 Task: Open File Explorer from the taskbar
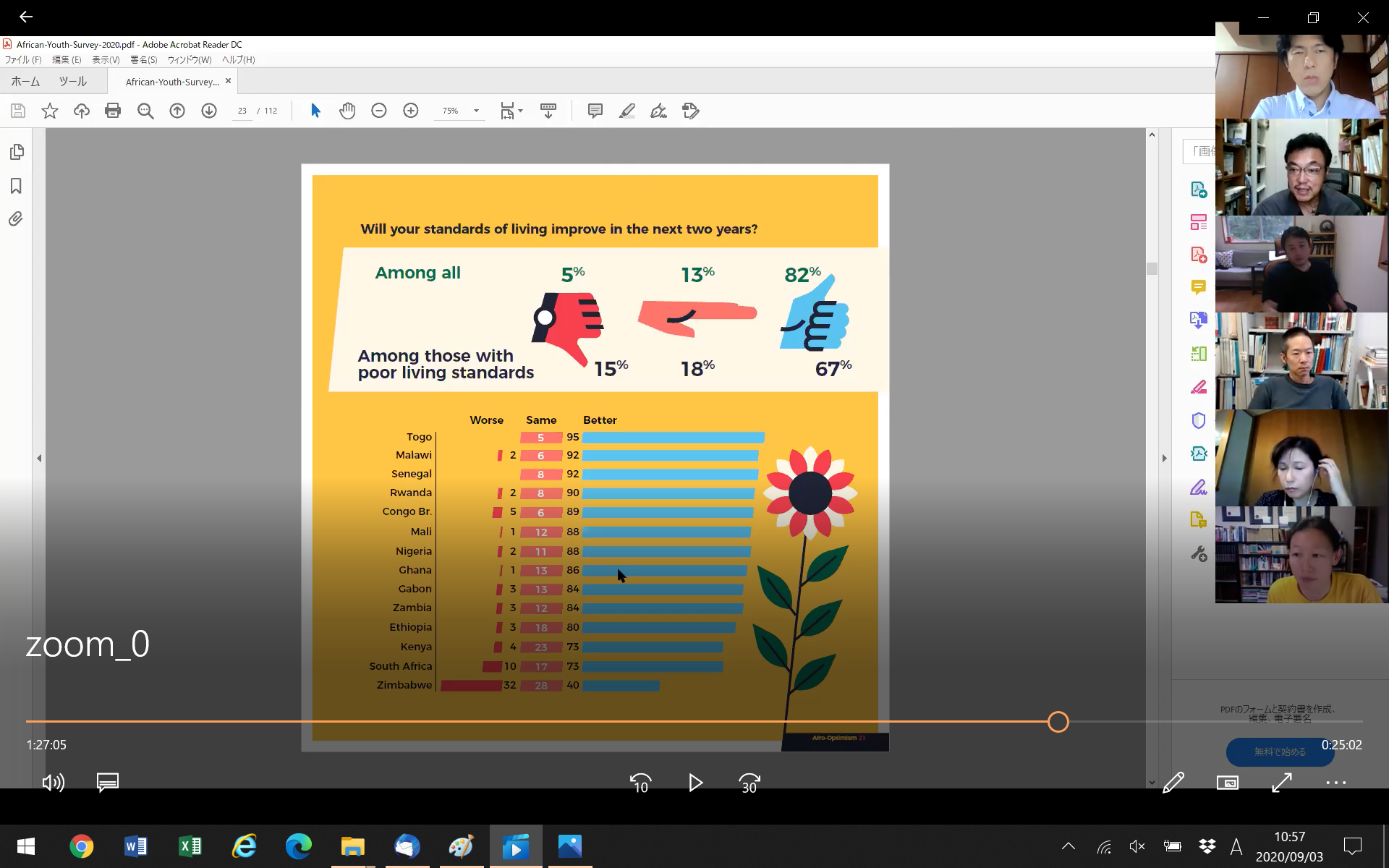point(352,846)
